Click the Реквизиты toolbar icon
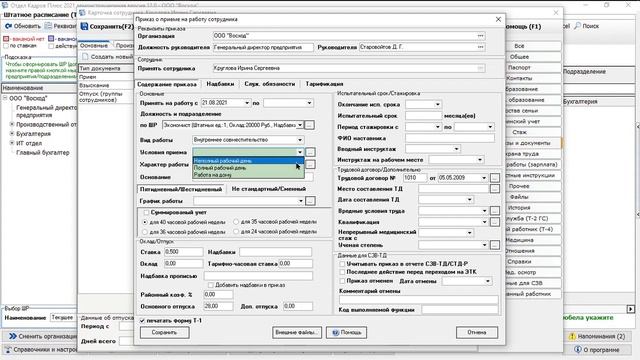Viewport: 640px width, 360px height. pyautogui.click(x=48, y=26)
